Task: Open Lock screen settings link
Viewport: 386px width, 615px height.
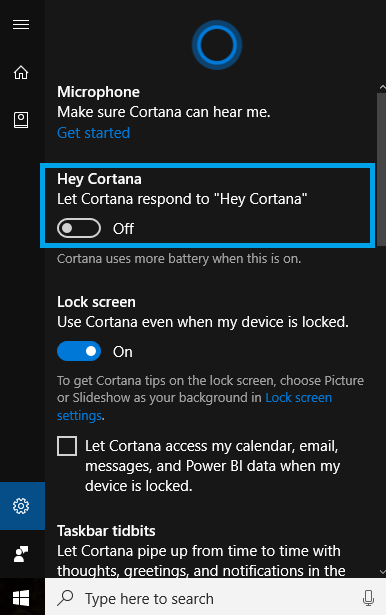Action: [195, 406]
